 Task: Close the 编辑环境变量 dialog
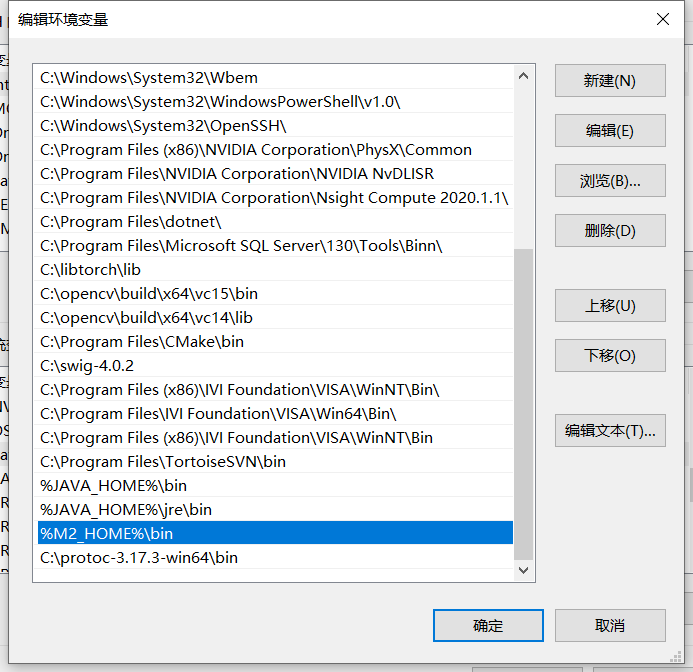(x=663, y=19)
